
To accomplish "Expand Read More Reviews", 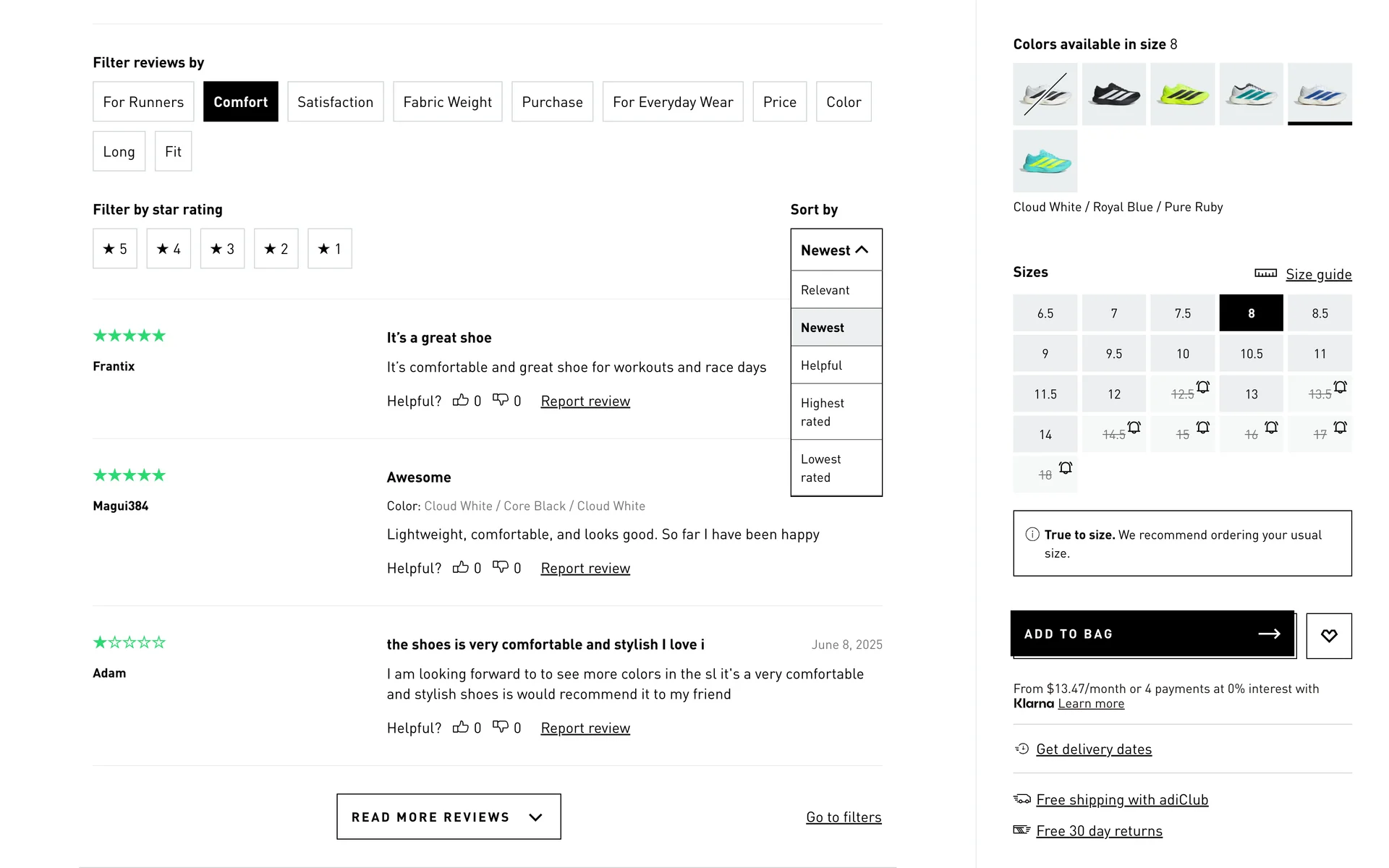I will click(x=449, y=817).
